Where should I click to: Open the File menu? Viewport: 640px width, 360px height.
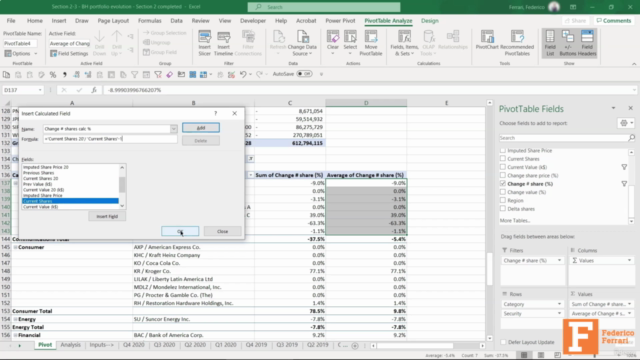(11, 20)
